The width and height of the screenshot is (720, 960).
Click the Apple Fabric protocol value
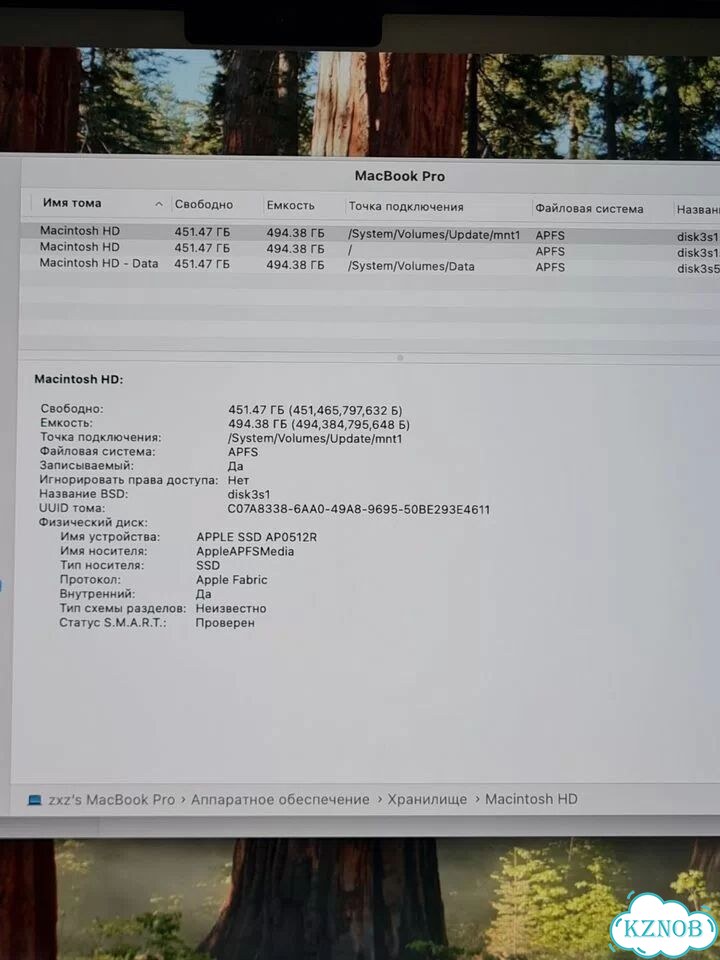(231, 580)
